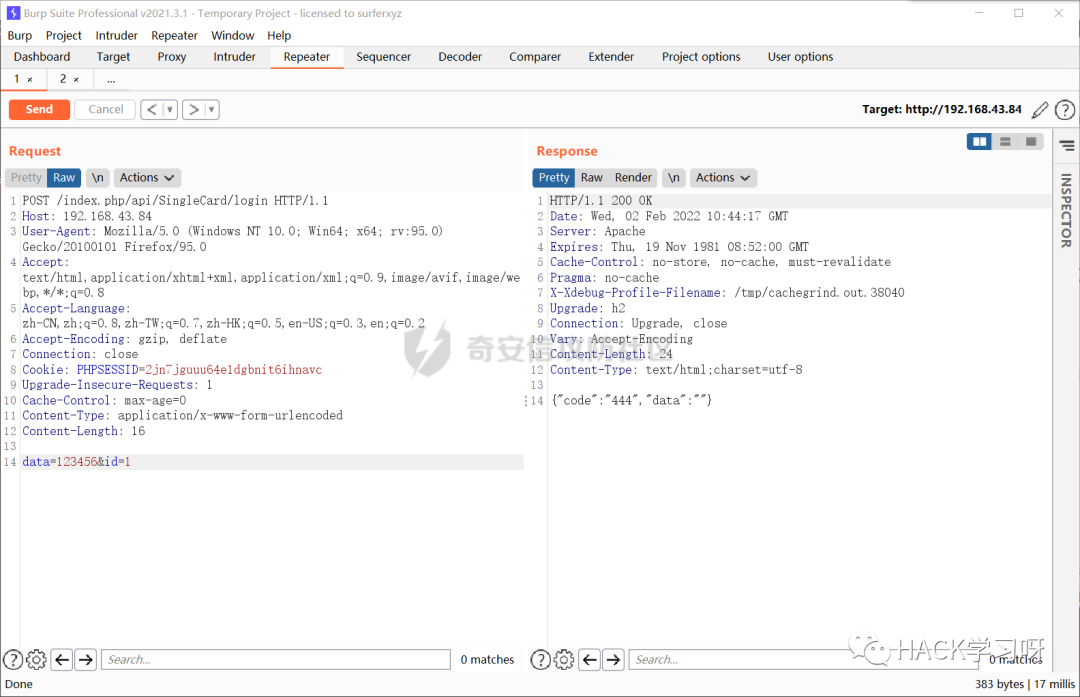
Task: Open Actions dropdown in the Request panel
Action: [x=146, y=177]
